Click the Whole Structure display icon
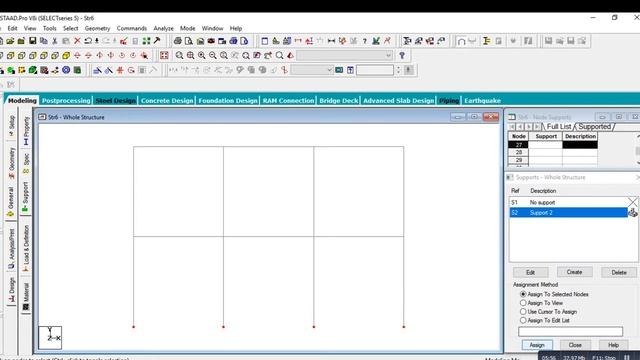This screenshot has height=360, width=640. click(164, 55)
